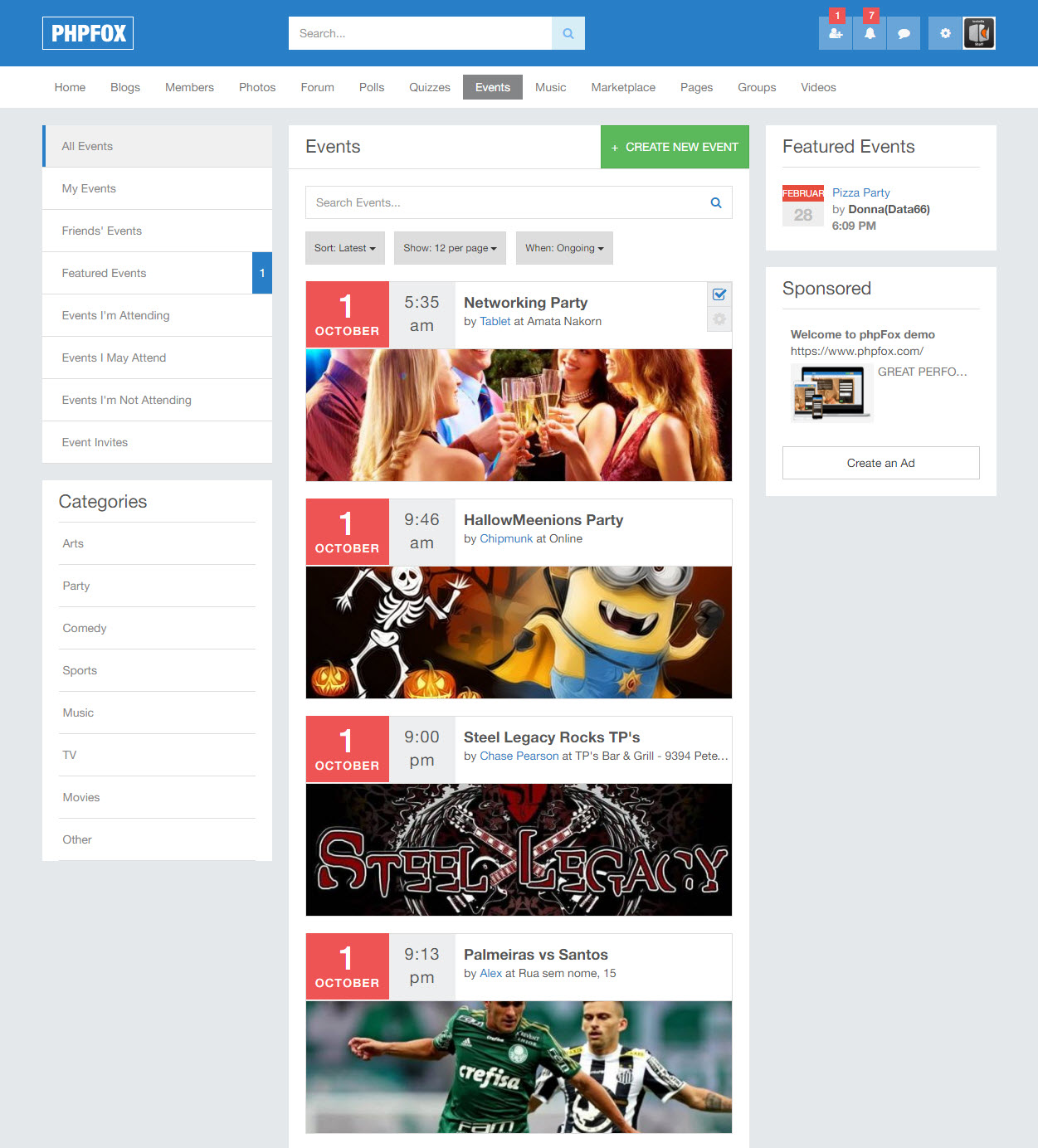This screenshot has height=1148, width=1038.
Task: Select Events I'm Attending filter
Action: (115, 315)
